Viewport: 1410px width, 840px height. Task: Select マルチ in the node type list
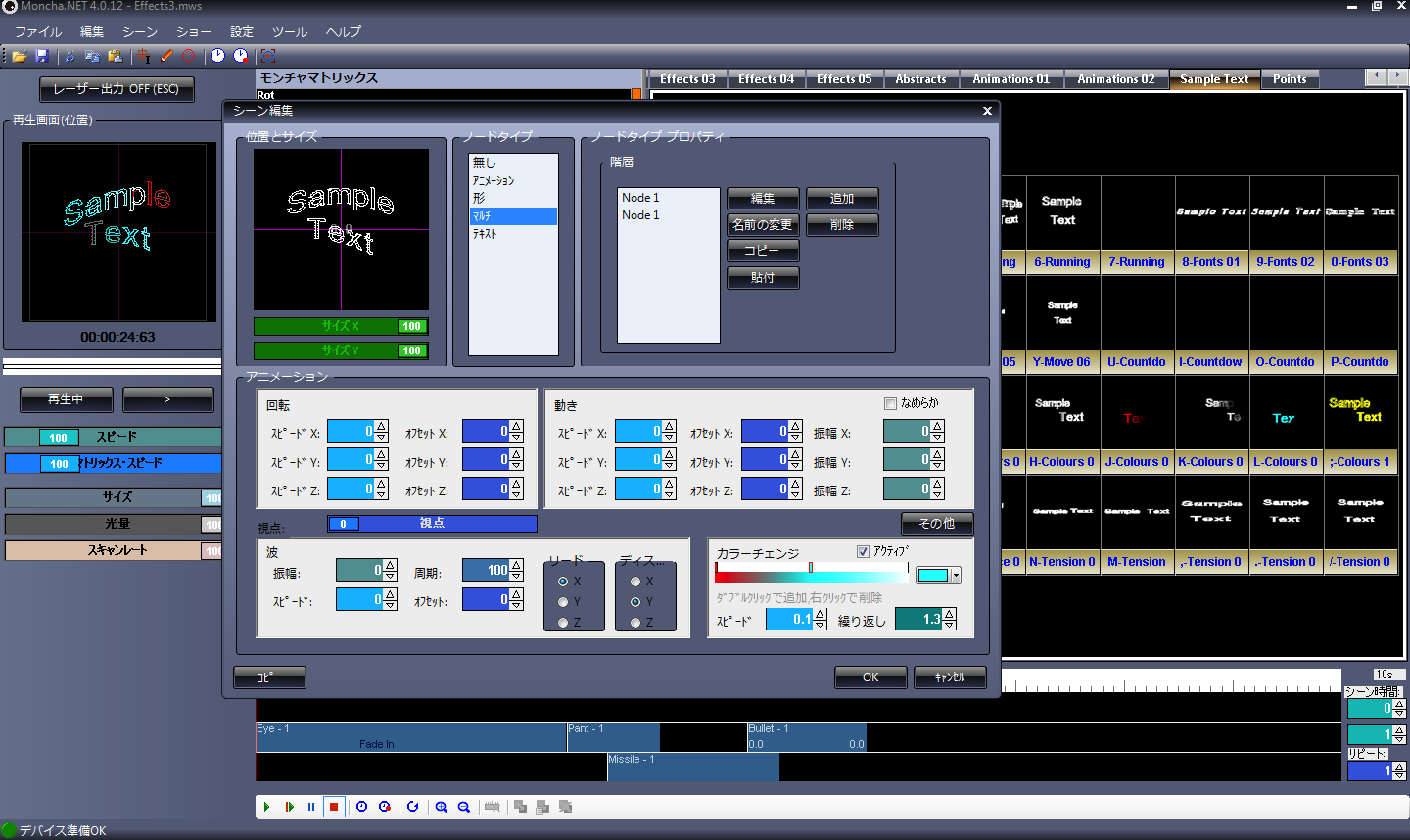[x=512, y=216]
